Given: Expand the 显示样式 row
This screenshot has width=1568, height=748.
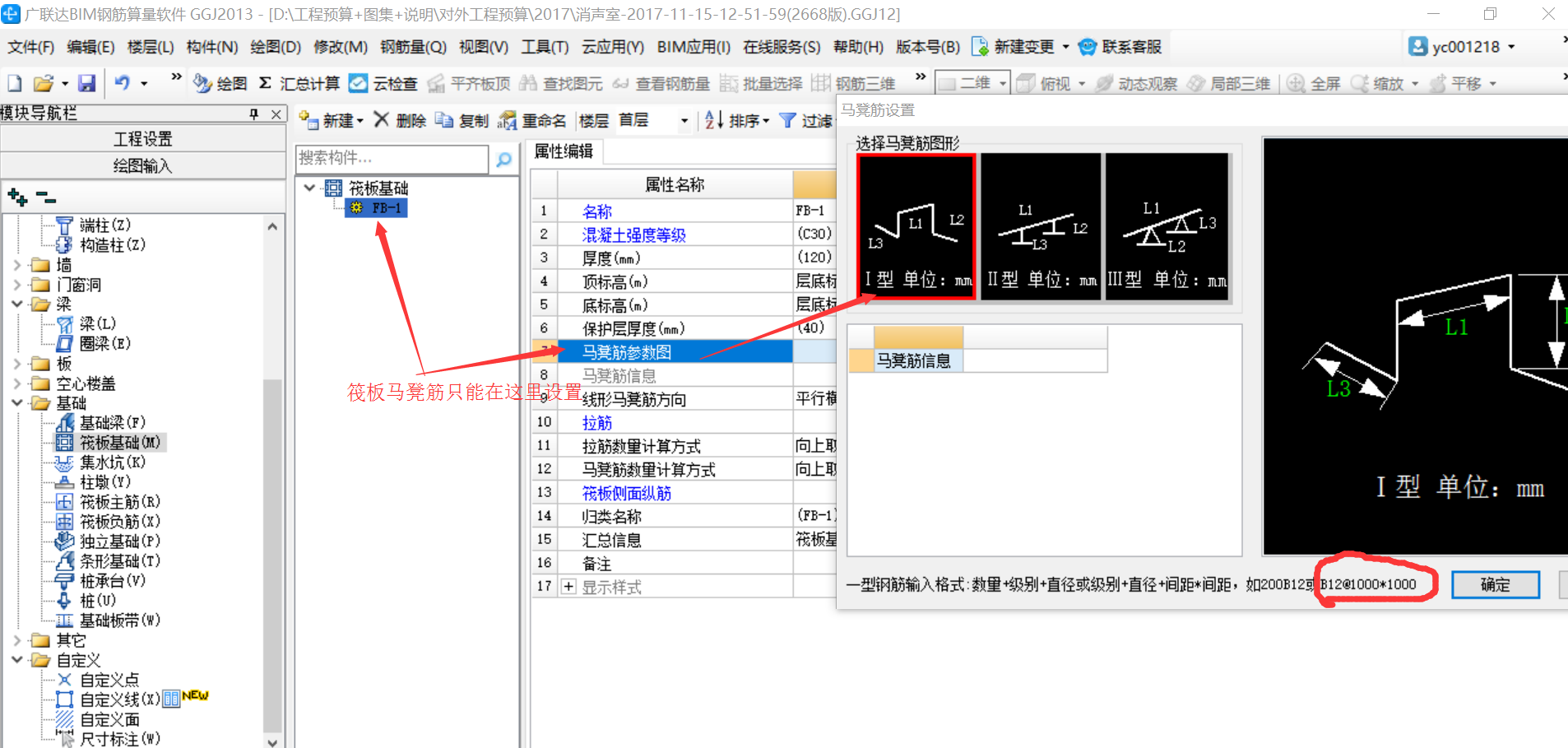Looking at the screenshot, I should pyautogui.click(x=568, y=587).
